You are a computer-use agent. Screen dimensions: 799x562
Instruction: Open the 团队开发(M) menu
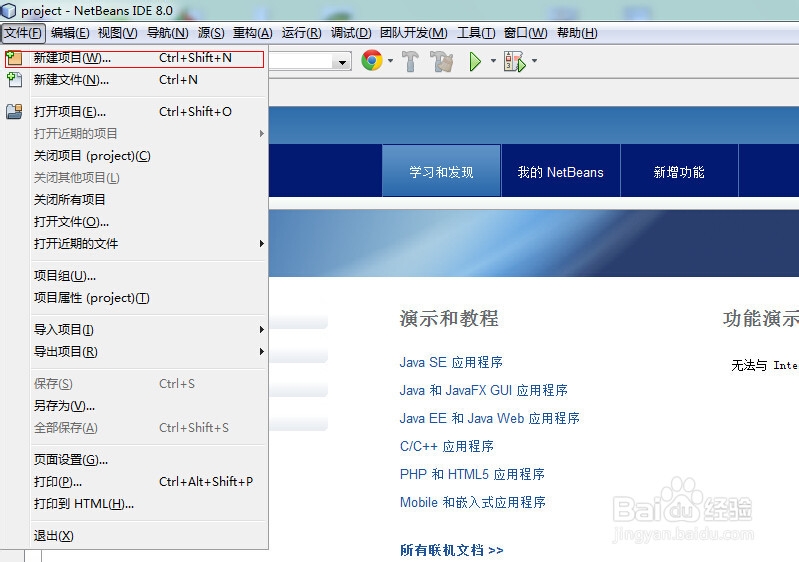tap(414, 33)
